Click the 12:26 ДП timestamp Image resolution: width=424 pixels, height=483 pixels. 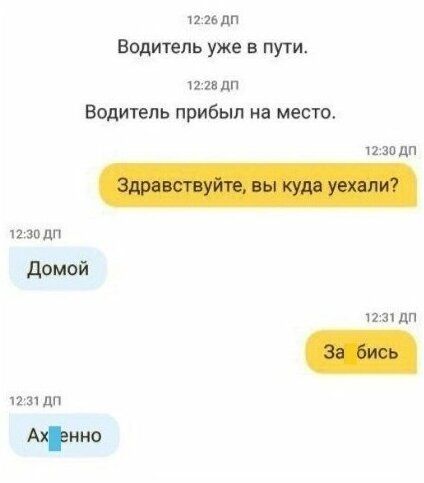(x=213, y=21)
